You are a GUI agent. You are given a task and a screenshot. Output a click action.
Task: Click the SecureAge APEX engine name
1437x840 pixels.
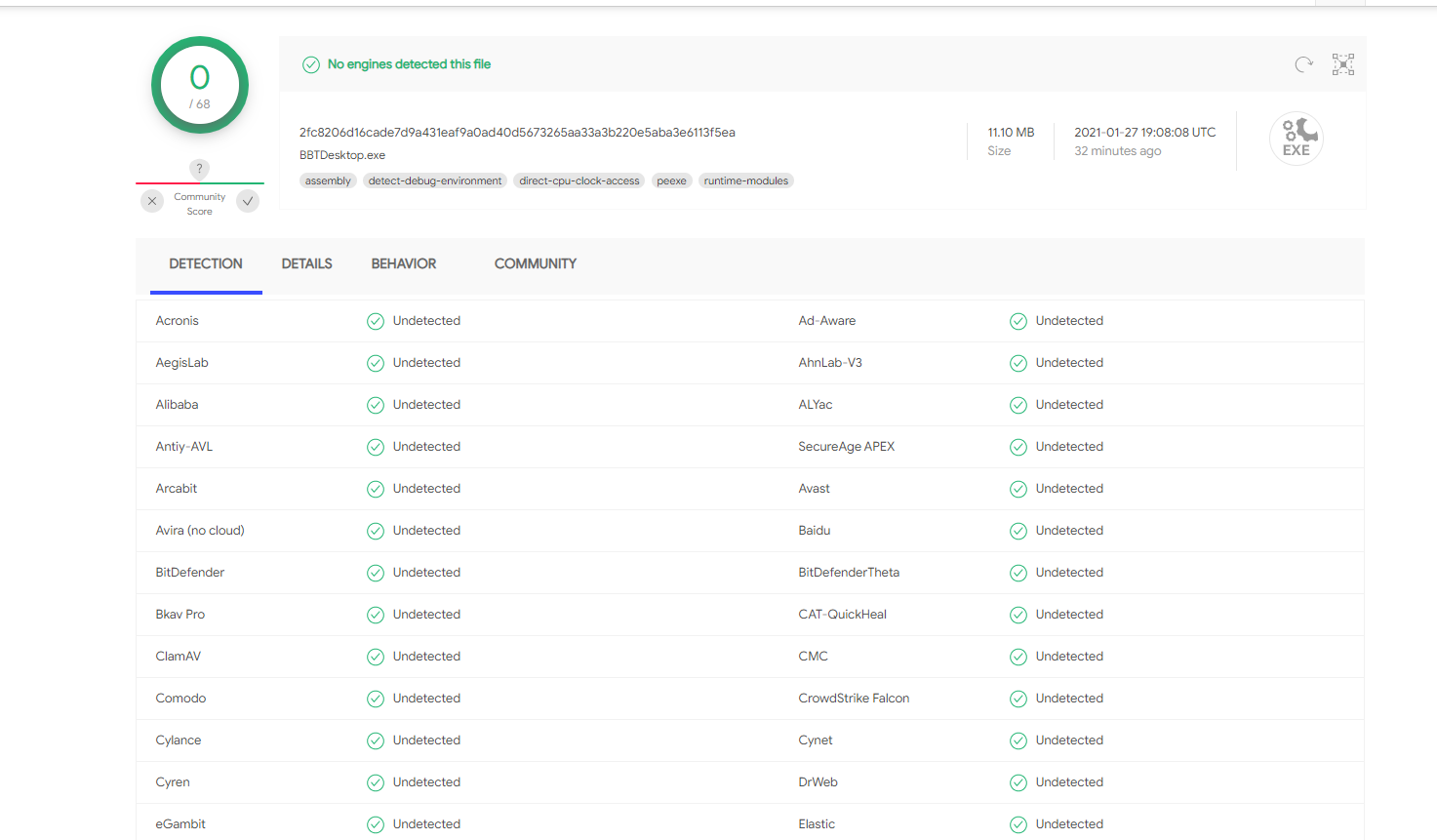coord(847,447)
